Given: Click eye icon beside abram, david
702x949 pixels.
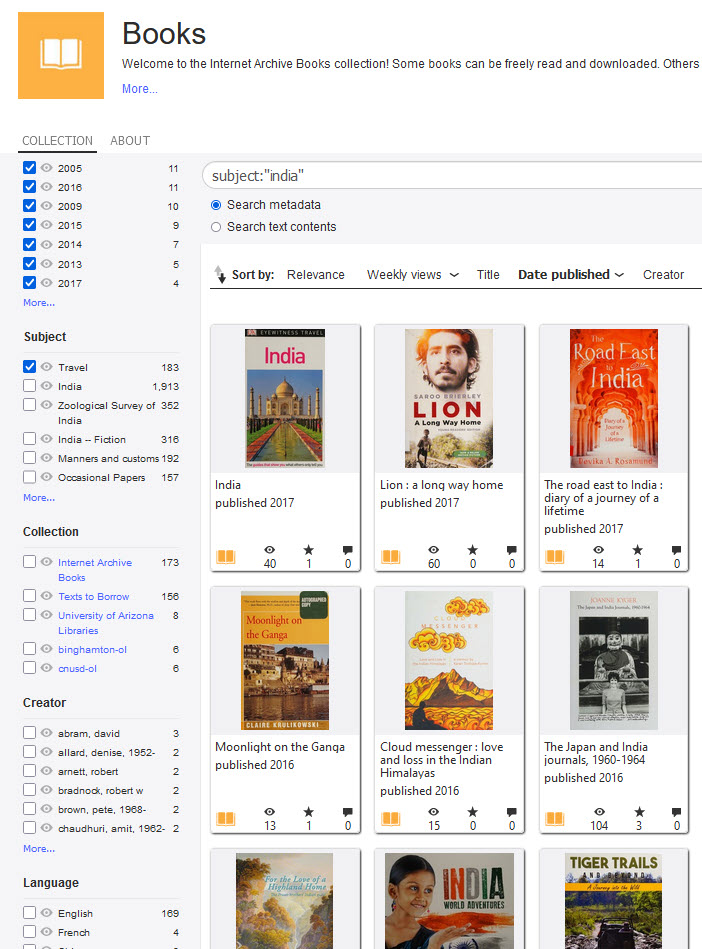Looking at the screenshot, I should coord(47,732).
